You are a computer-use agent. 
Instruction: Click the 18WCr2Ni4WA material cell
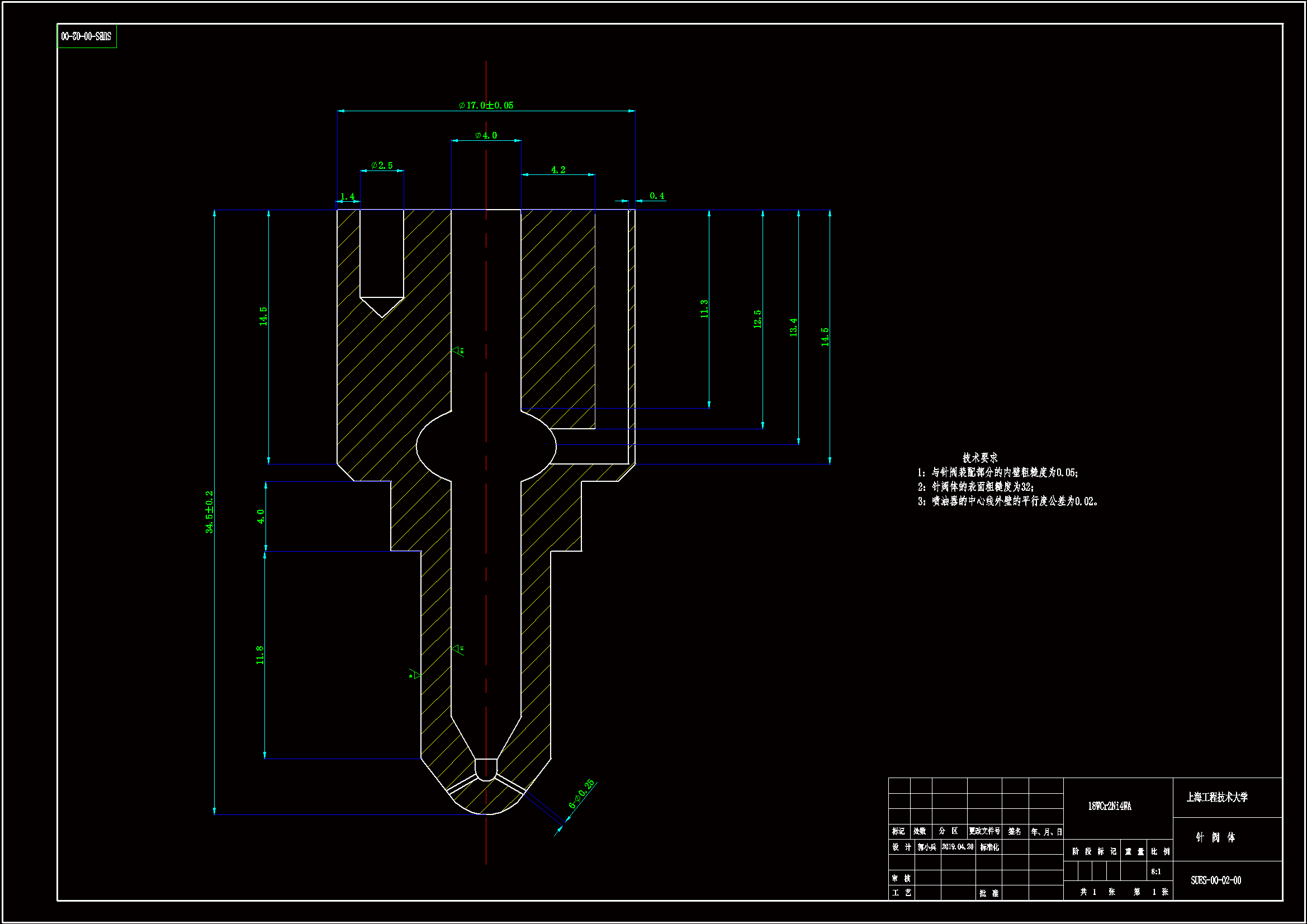coord(1110,806)
